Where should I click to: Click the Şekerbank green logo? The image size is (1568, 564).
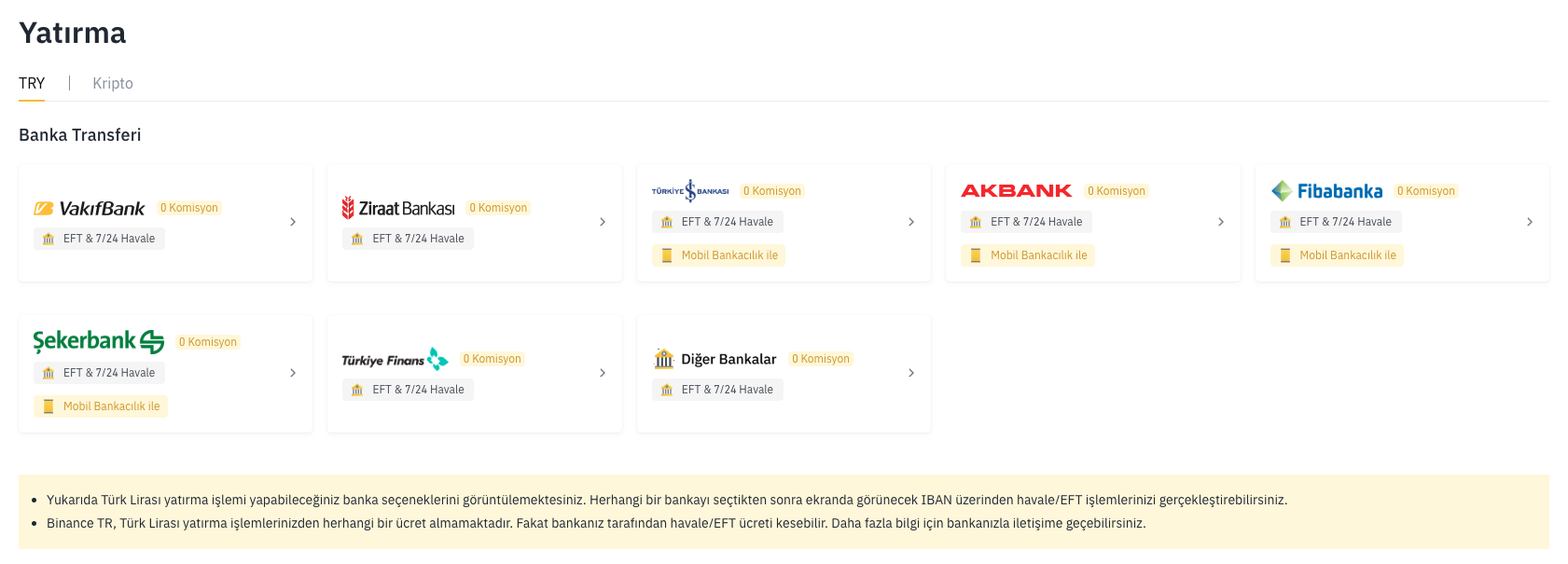tap(98, 341)
